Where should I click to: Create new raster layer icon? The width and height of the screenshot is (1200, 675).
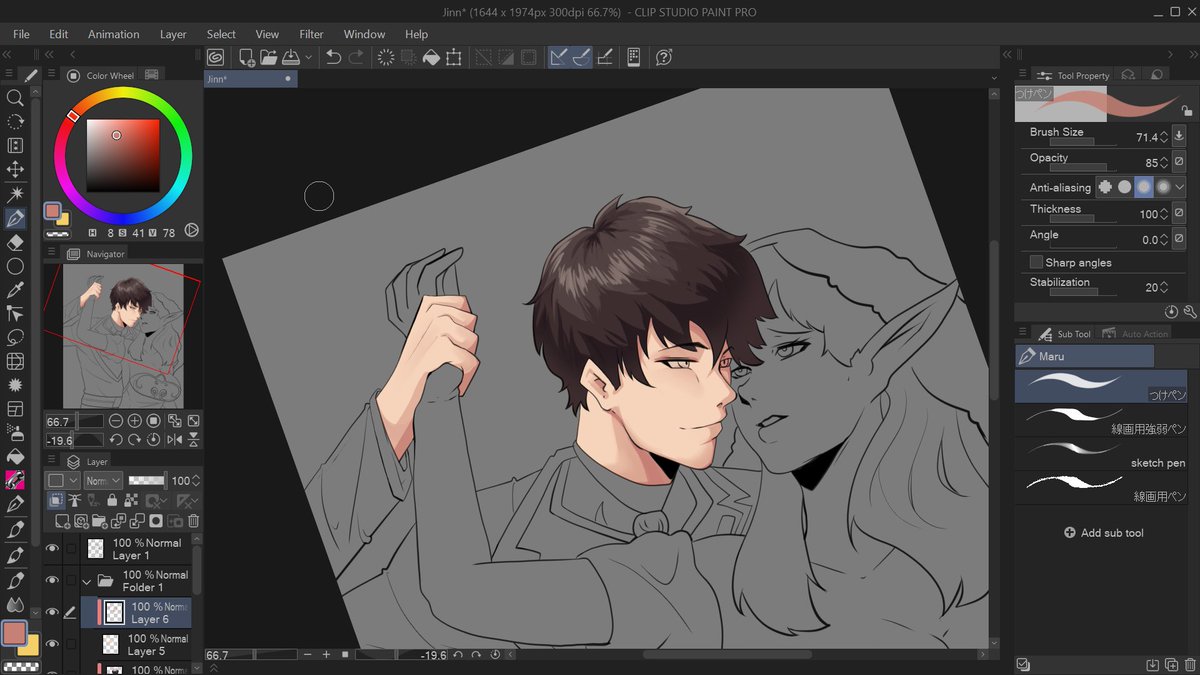(x=62, y=521)
